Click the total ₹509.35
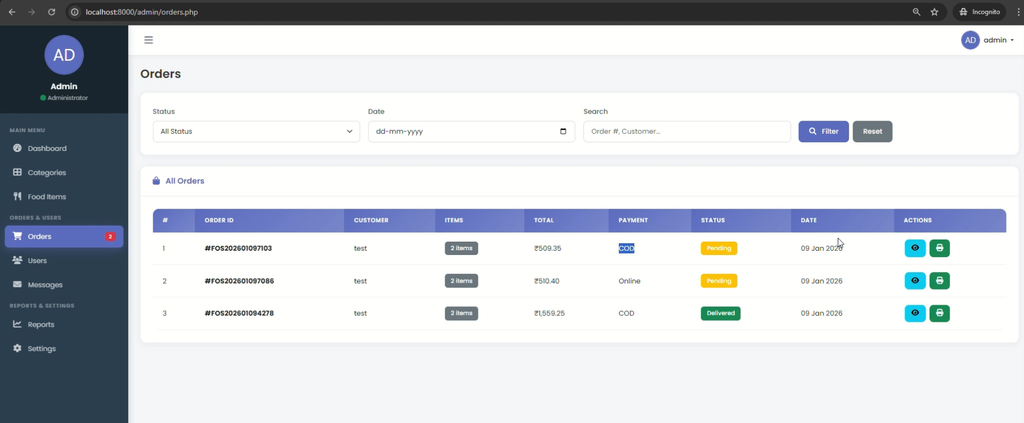Image resolution: width=1024 pixels, height=423 pixels. tap(547, 248)
